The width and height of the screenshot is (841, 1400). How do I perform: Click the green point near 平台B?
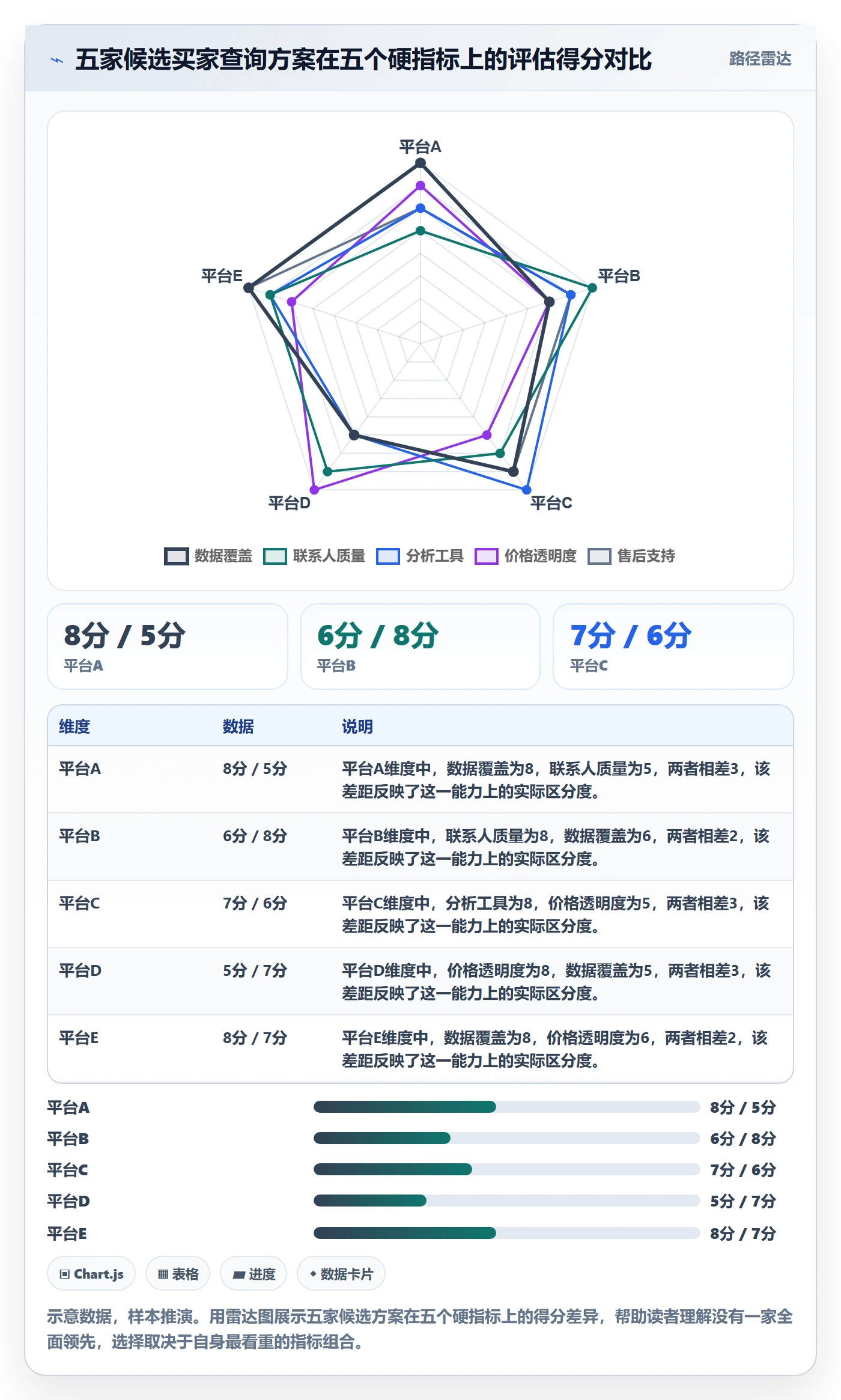pyautogui.click(x=592, y=288)
